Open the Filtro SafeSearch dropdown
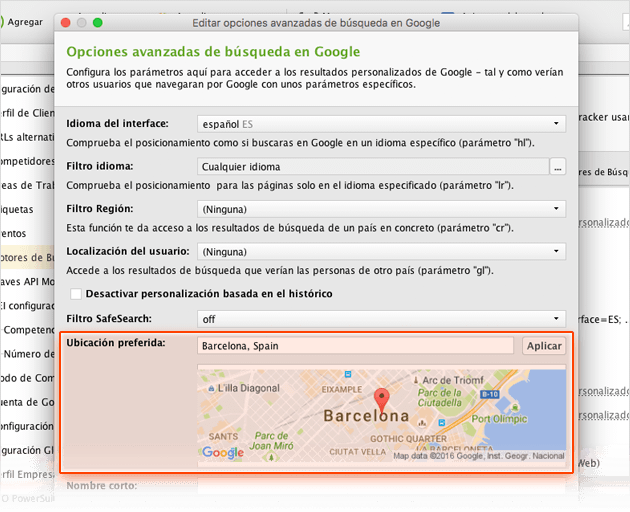 click(x=381, y=319)
